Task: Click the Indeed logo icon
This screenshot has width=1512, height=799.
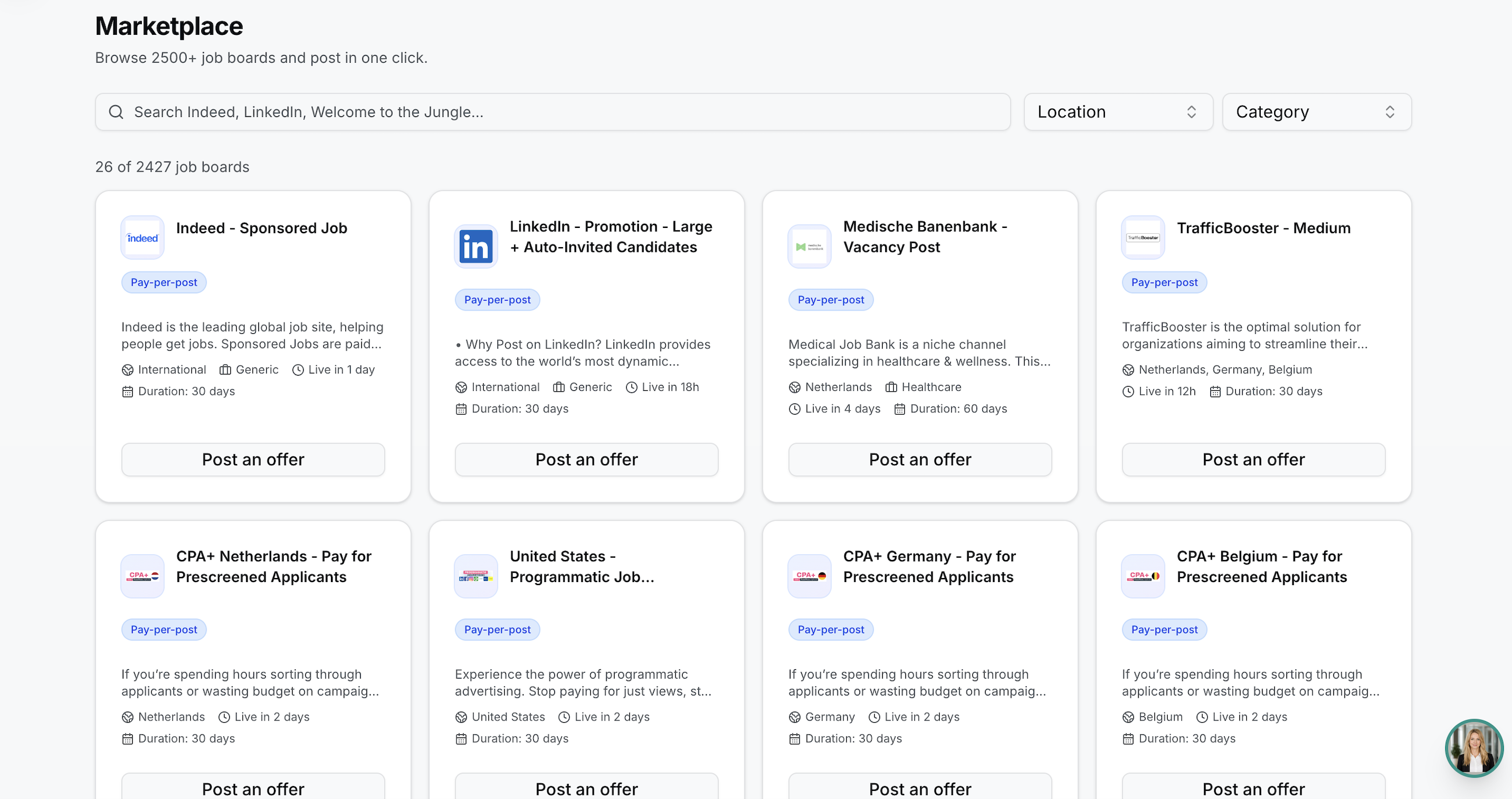Action: (x=142, y=238)
